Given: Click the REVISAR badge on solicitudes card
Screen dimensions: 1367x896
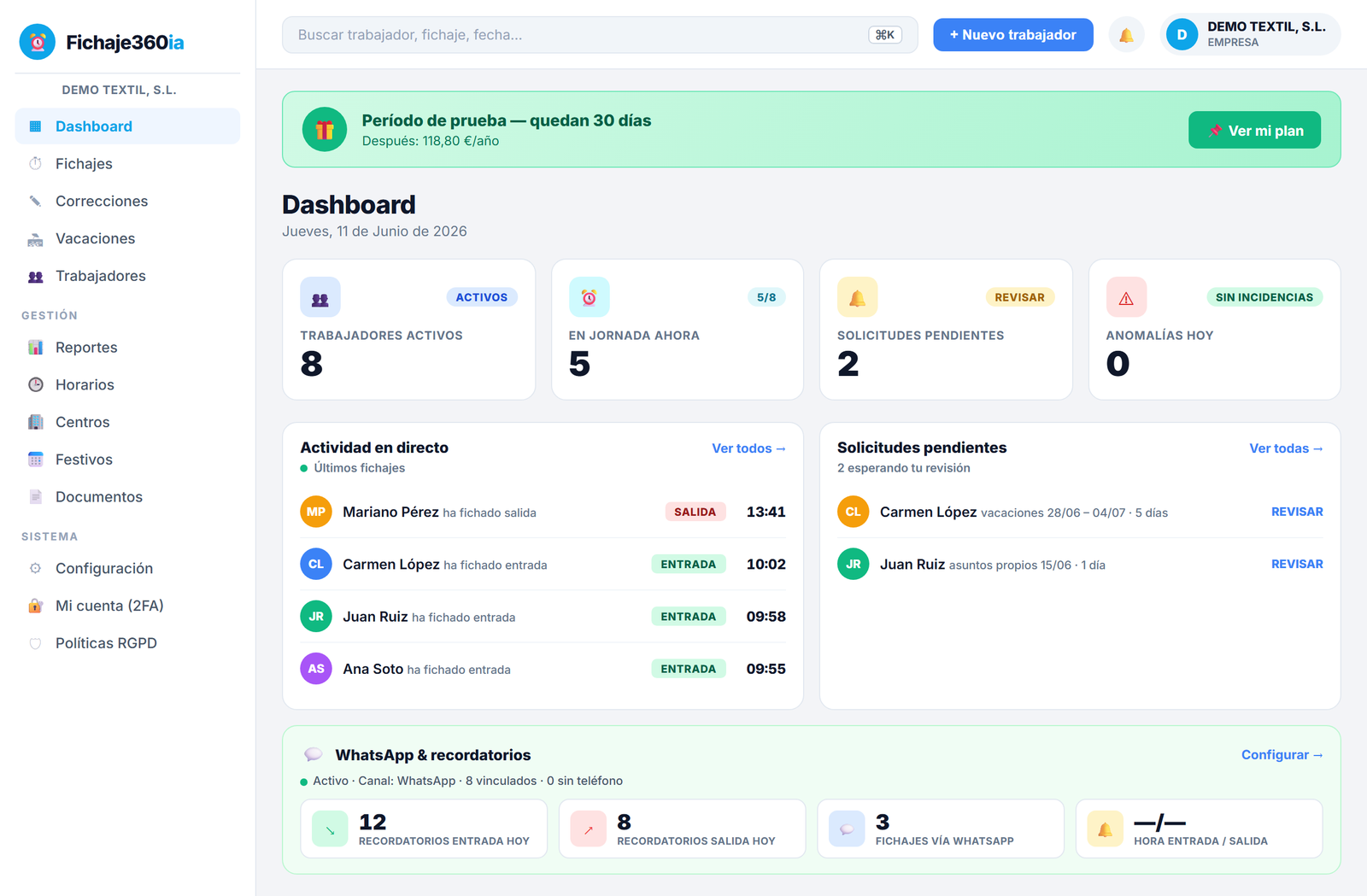Looking at the screenshot, I should (1019, 297).
